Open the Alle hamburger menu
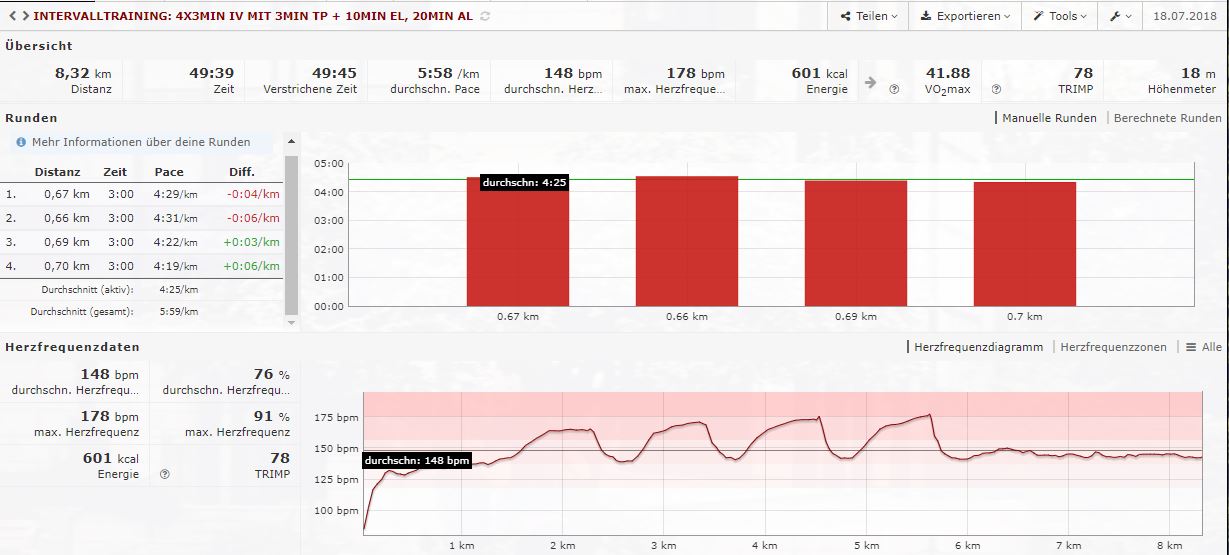Viewport: 1229px width, 555px height. 1203,347
